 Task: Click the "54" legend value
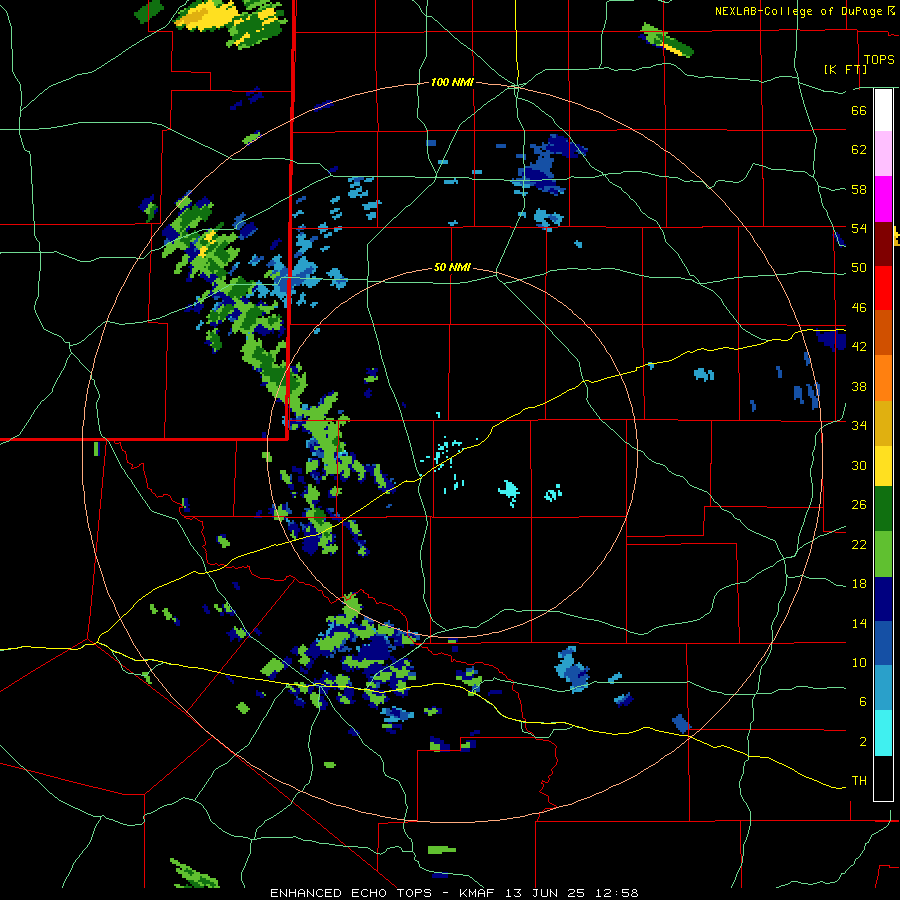[859, 228]
